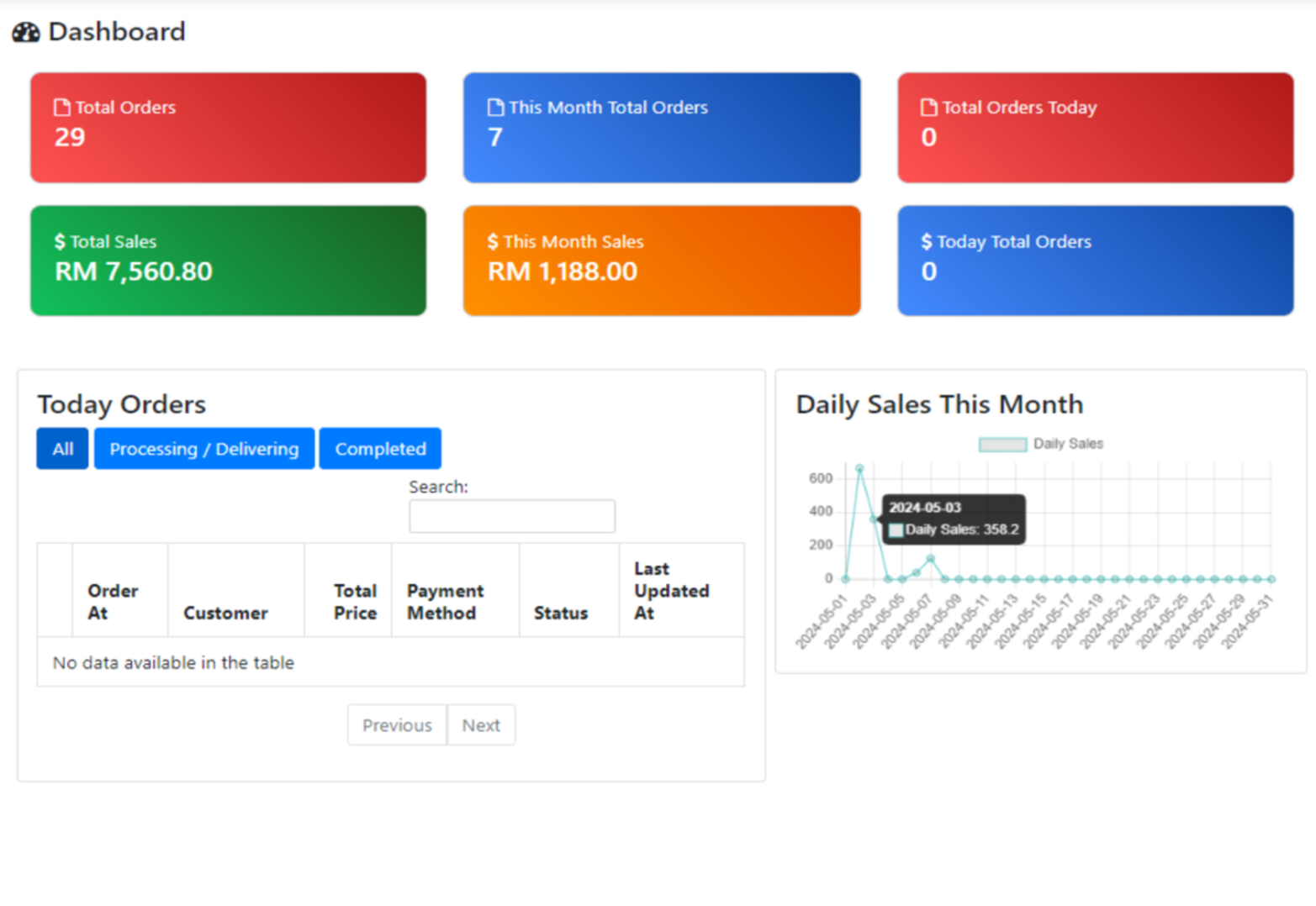Click the Dashboard gauge icon
This screenshot has height=906, width=1316.
(x=26, y=32)
